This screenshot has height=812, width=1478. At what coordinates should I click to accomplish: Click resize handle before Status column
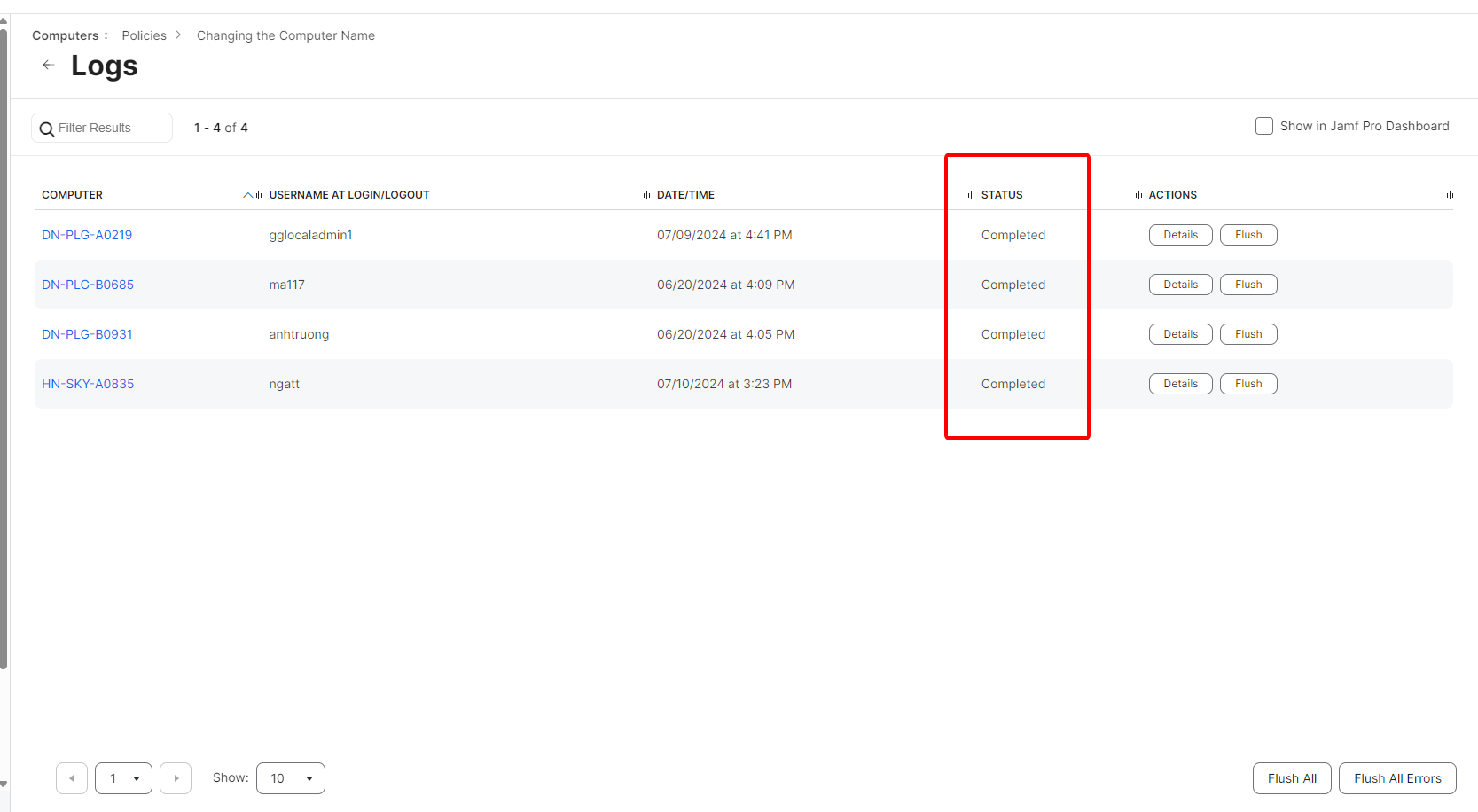click(x=971, y=195)
